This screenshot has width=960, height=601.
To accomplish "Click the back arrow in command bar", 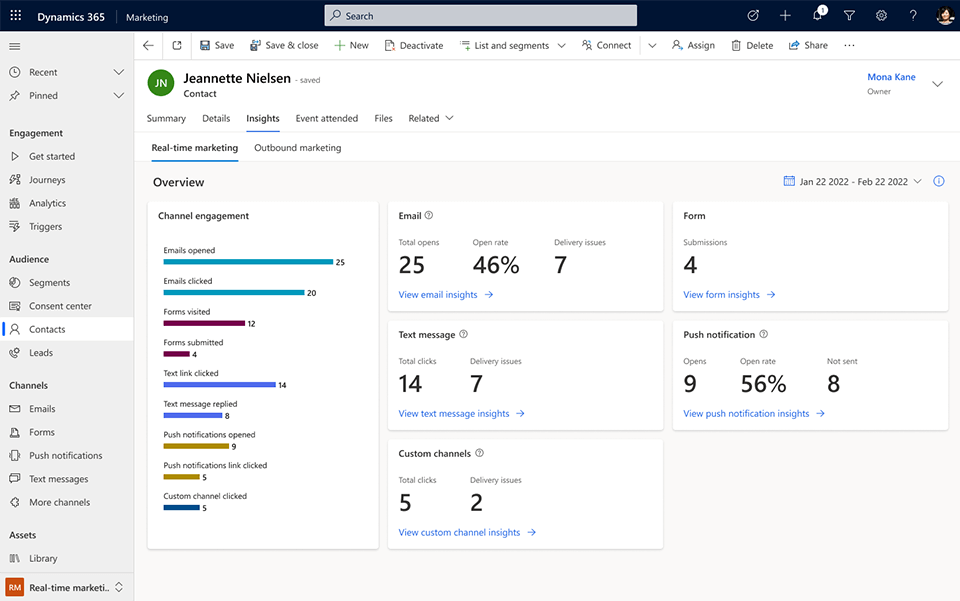I will pos(148,46).
